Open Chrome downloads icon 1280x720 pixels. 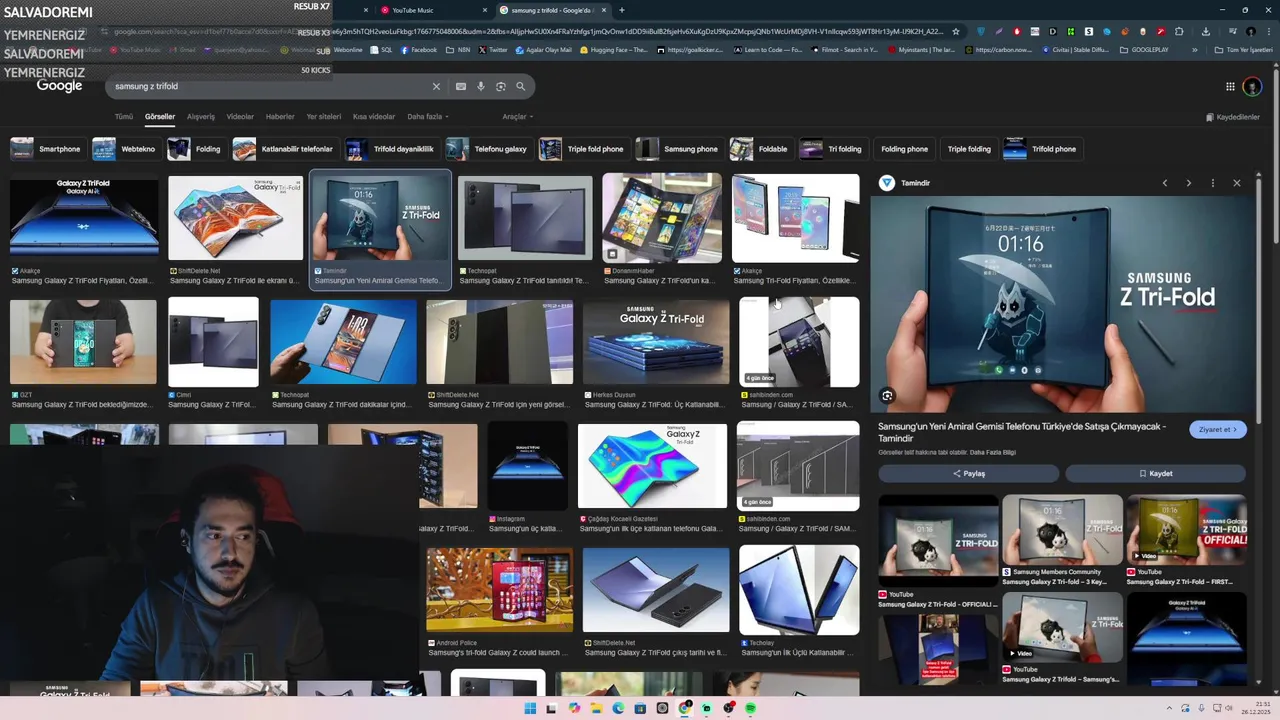tap(1206, 31)
